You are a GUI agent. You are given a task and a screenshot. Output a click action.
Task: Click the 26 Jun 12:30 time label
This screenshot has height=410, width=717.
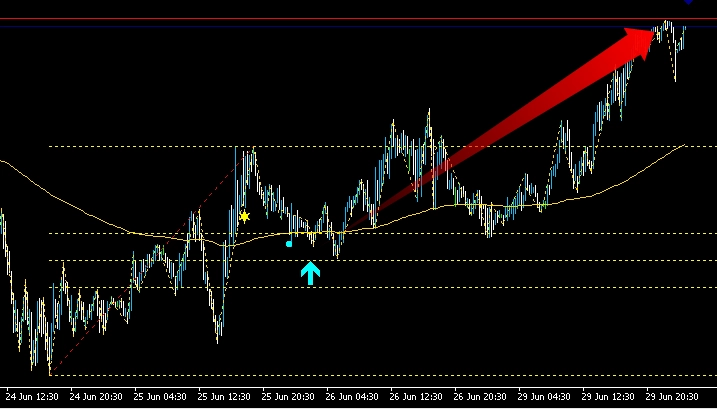click(416, 397)
